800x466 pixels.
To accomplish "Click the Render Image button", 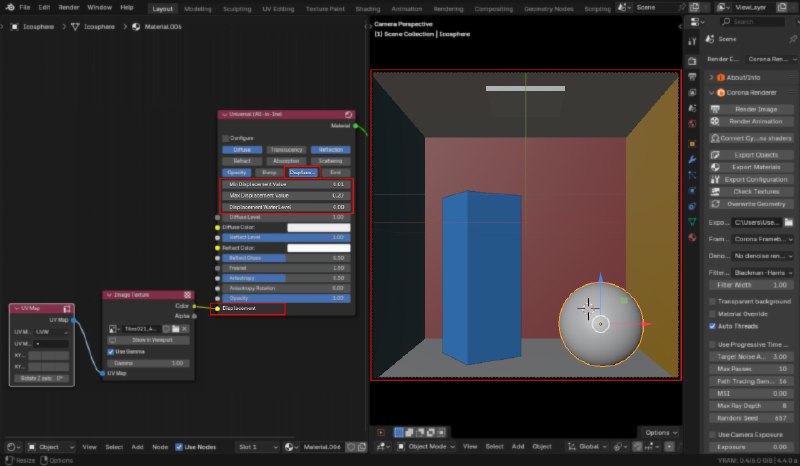I will [x=751, y=109].
